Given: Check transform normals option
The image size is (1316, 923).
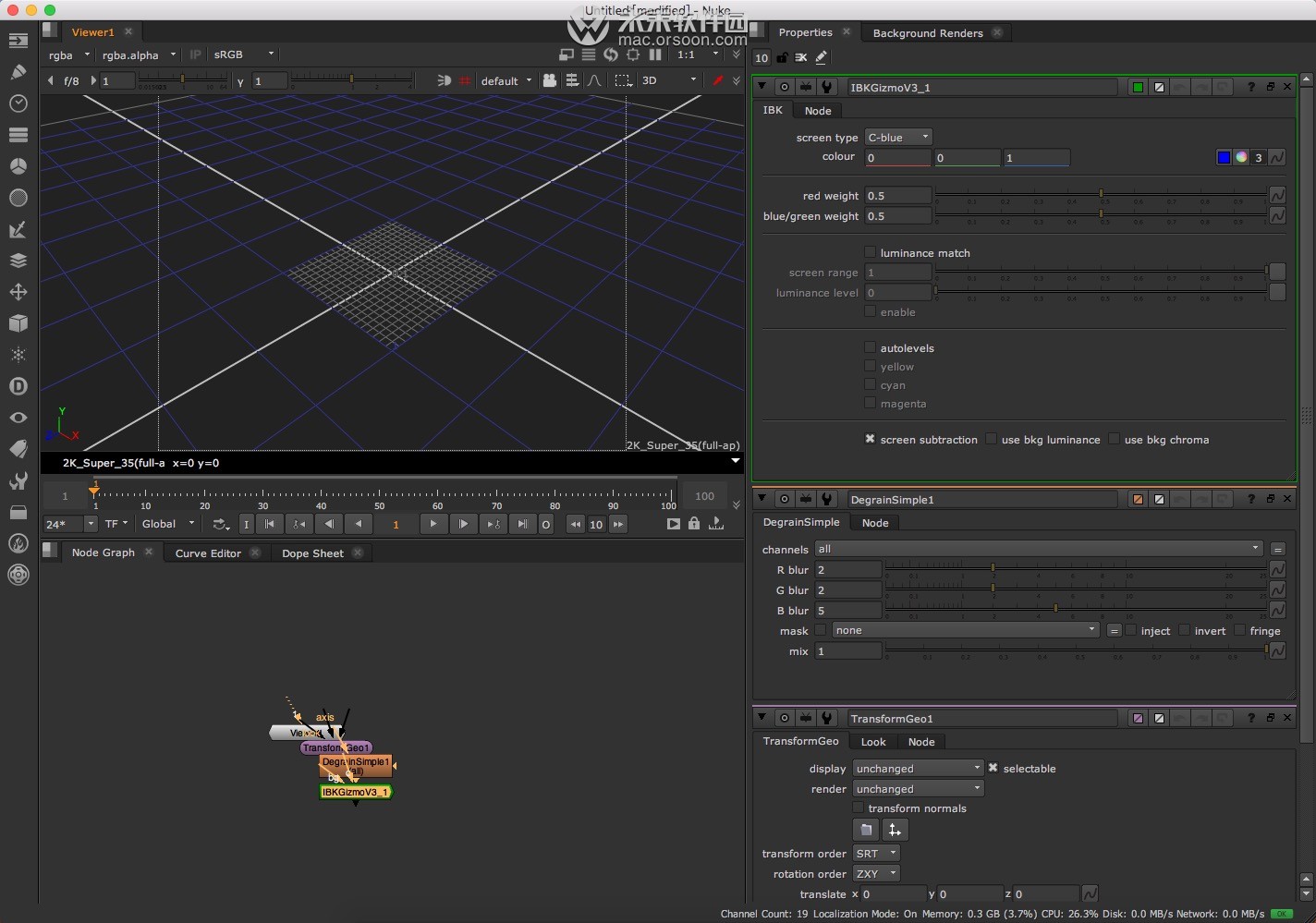Looking at the screenshot, I should (858, 808).
